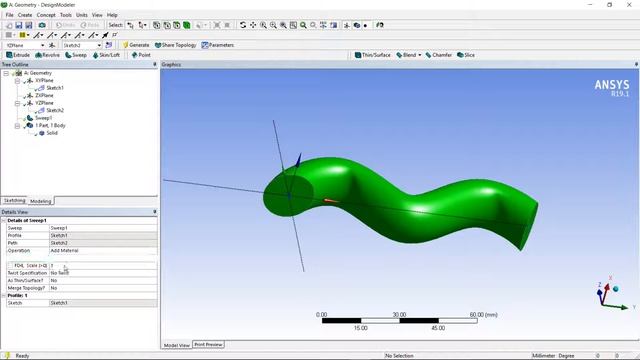
Task: Click the Extrude tool
Action: pyautogui.click(x=18, y=55)
